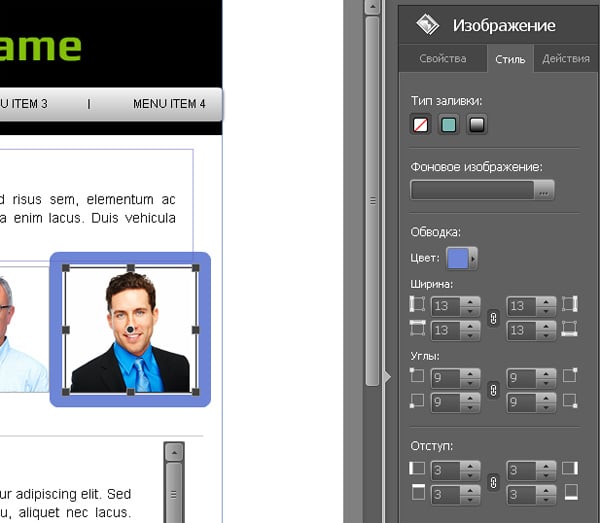Screen dimensions: 600x523
Task: Click MENU ITEM 4 in navigation bar
Action: point(169,104)
